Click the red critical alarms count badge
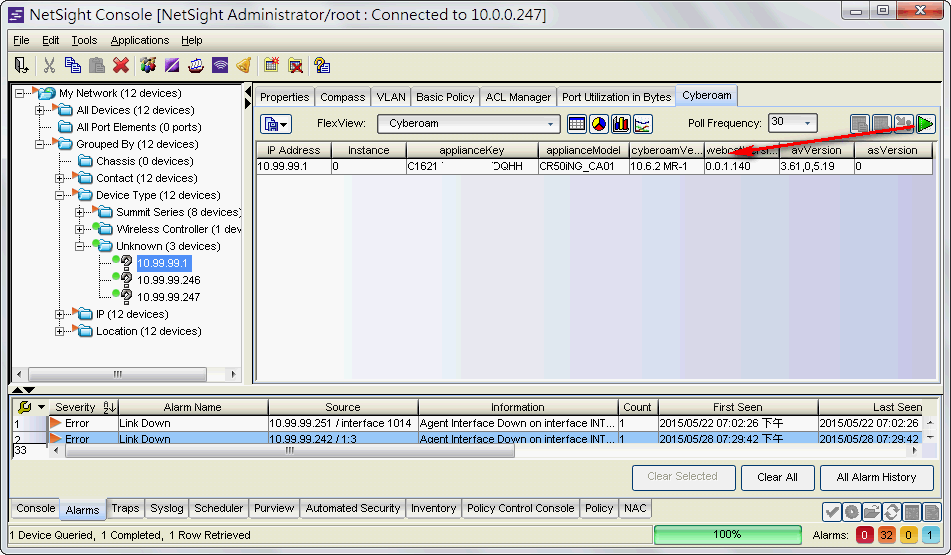951x555 pixels. [x=865, y=535]
